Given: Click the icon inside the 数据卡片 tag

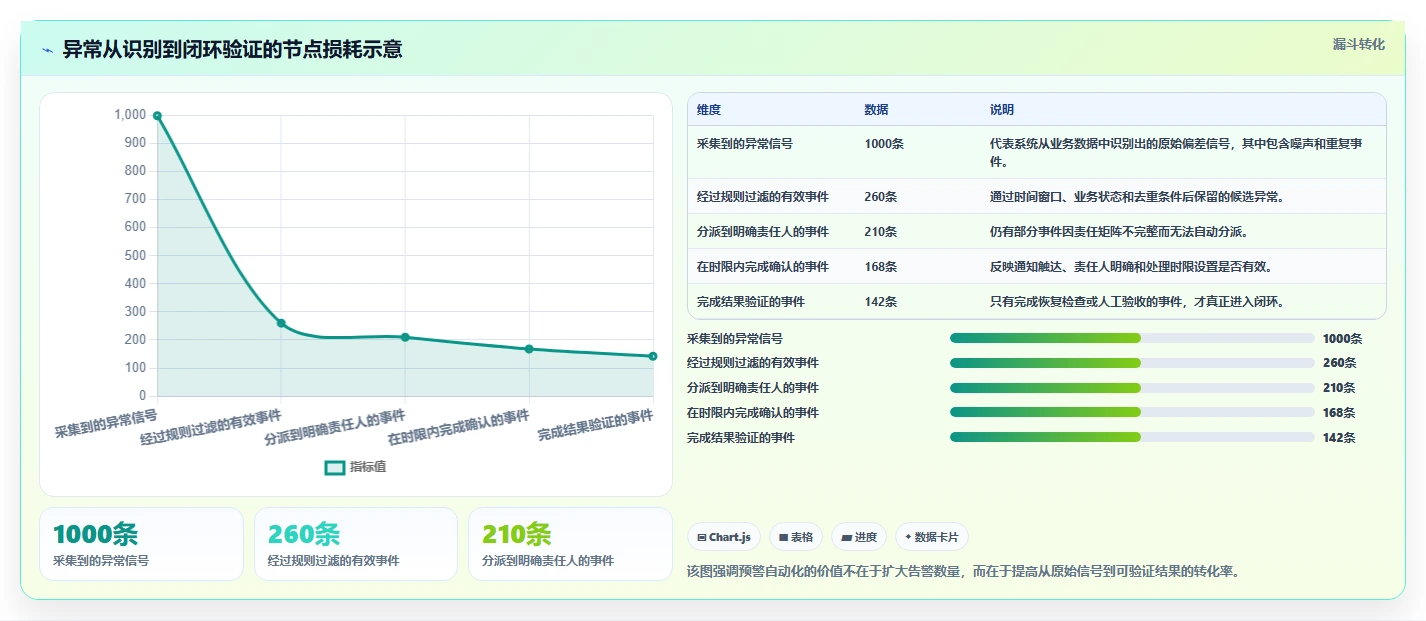Looking at the screenshot, I should [908, 538].
